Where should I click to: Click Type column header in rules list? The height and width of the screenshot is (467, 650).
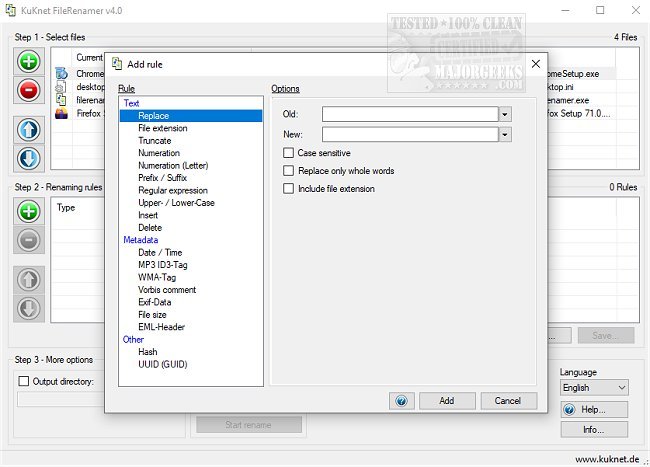pos(66,208)
